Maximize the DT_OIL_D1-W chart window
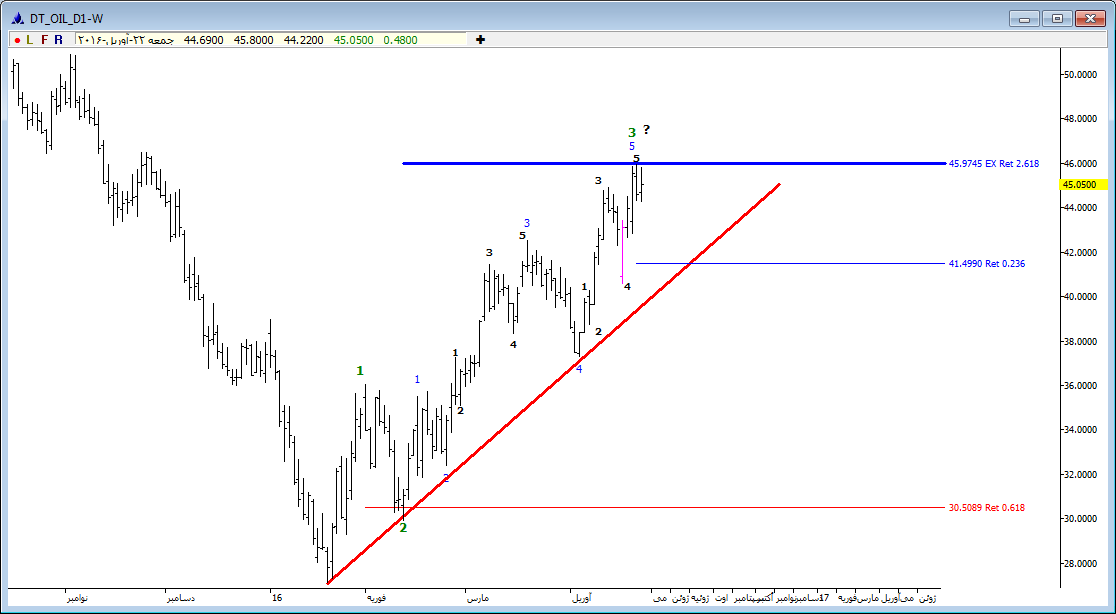 [1058, 18]
